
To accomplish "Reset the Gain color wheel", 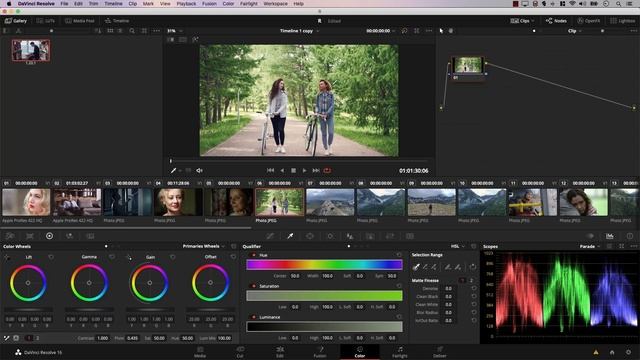I will 173,257.
